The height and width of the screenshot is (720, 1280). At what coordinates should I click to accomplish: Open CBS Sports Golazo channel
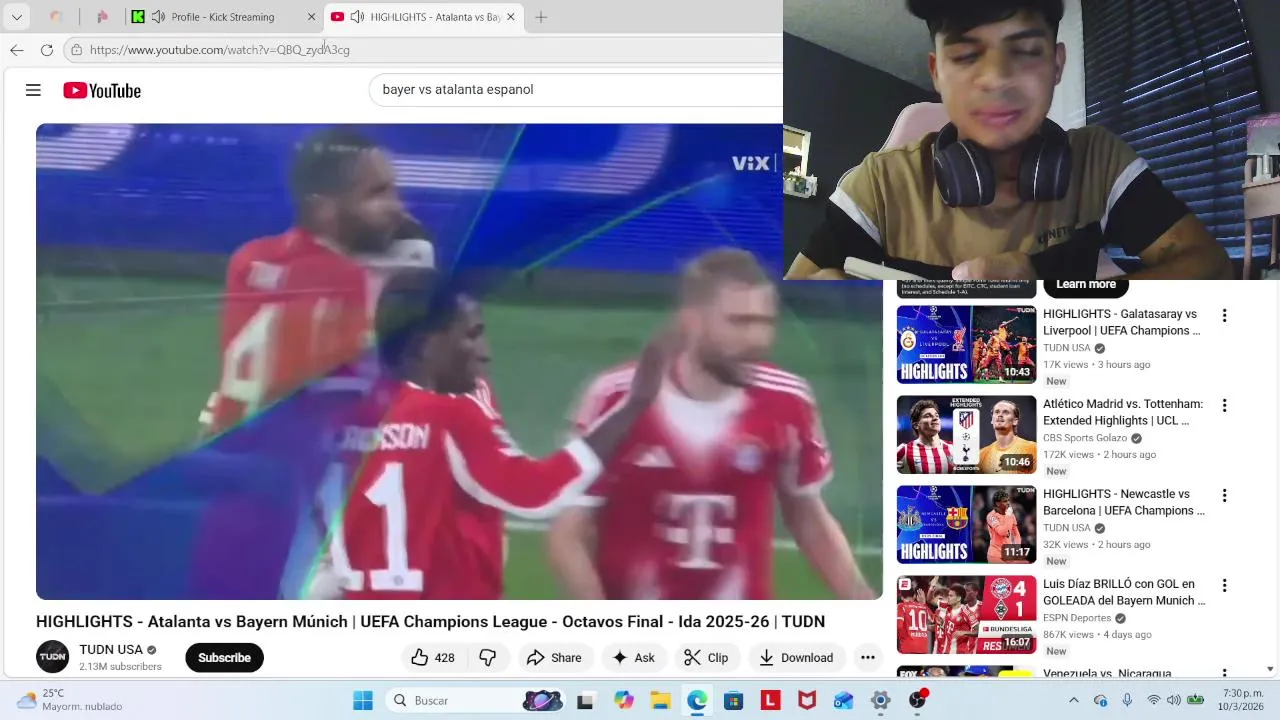(x=1085, y=438)
